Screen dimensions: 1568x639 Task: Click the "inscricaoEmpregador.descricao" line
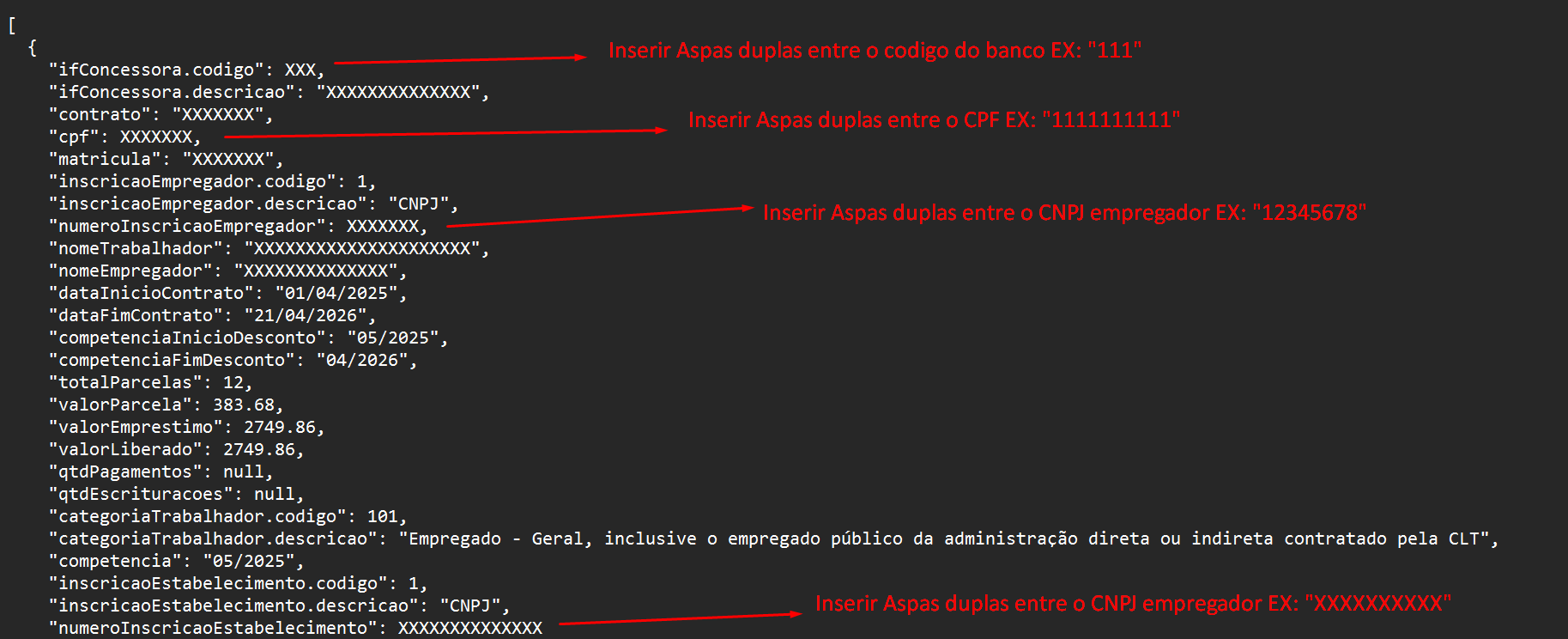[x=253, y=204]
